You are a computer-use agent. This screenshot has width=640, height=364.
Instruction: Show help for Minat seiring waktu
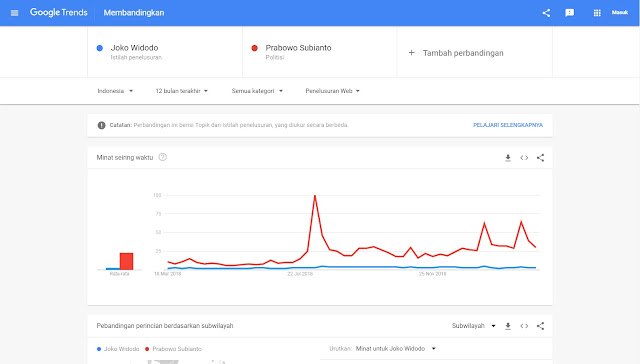pos(162,157)
